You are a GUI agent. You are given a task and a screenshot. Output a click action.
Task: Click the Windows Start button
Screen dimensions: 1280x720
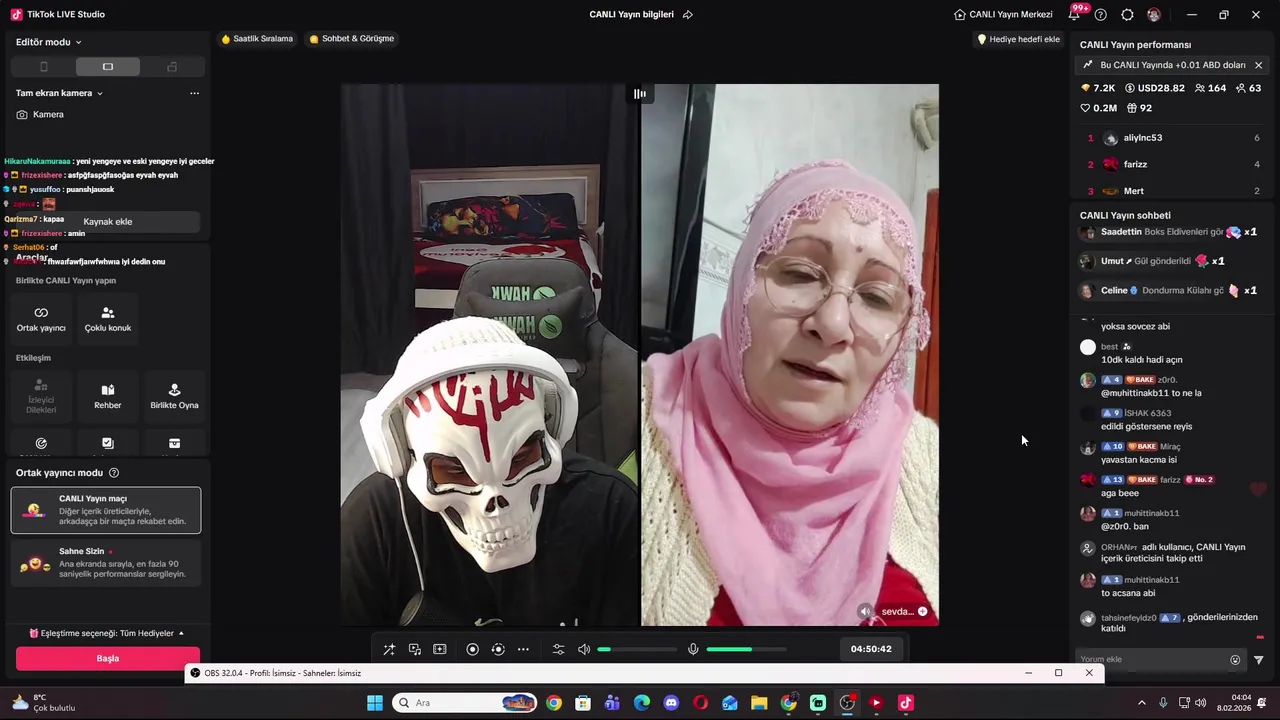(x=375, y=703)
